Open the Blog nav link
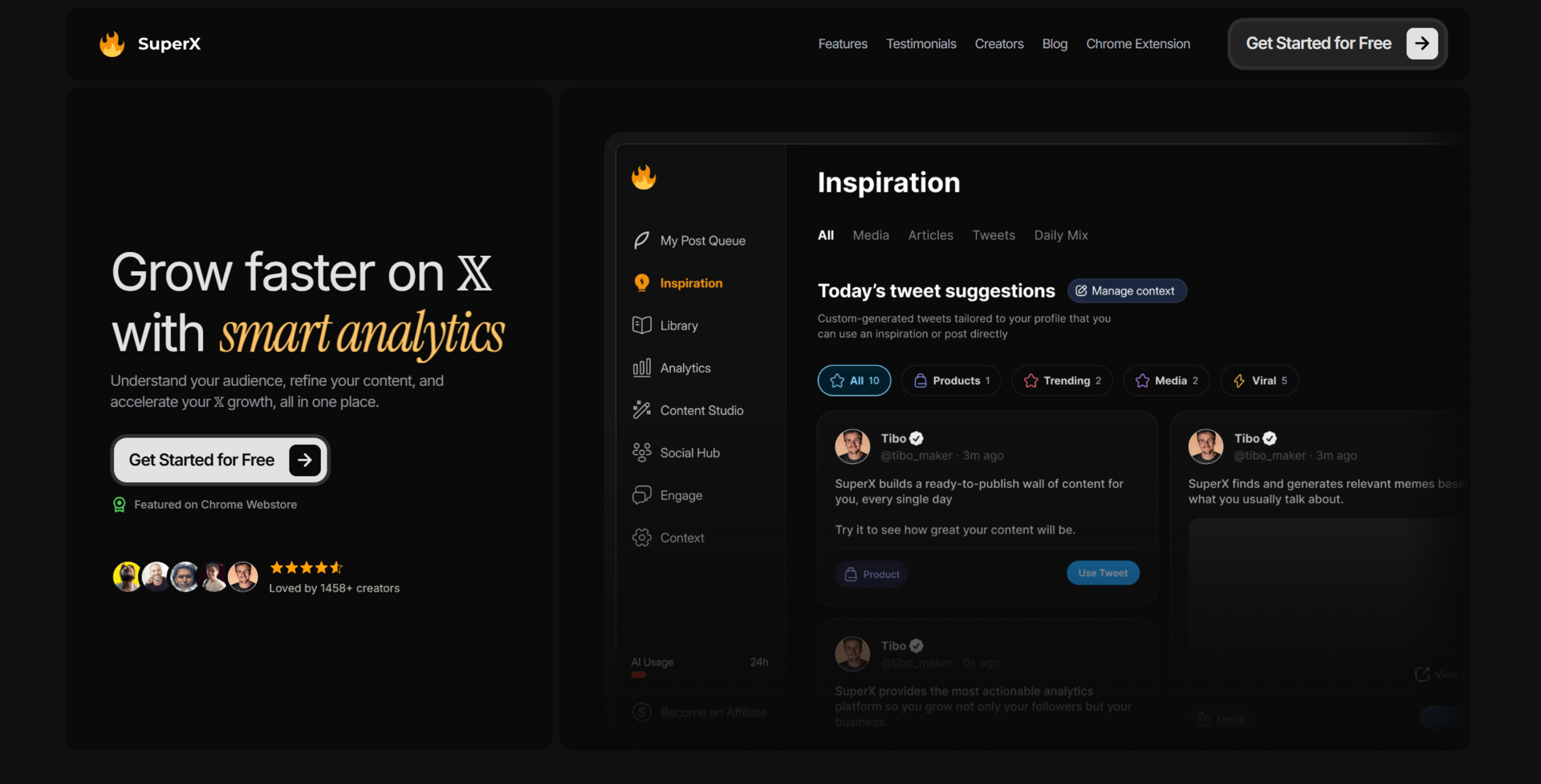1541x784 pixels. point(1055,43)
